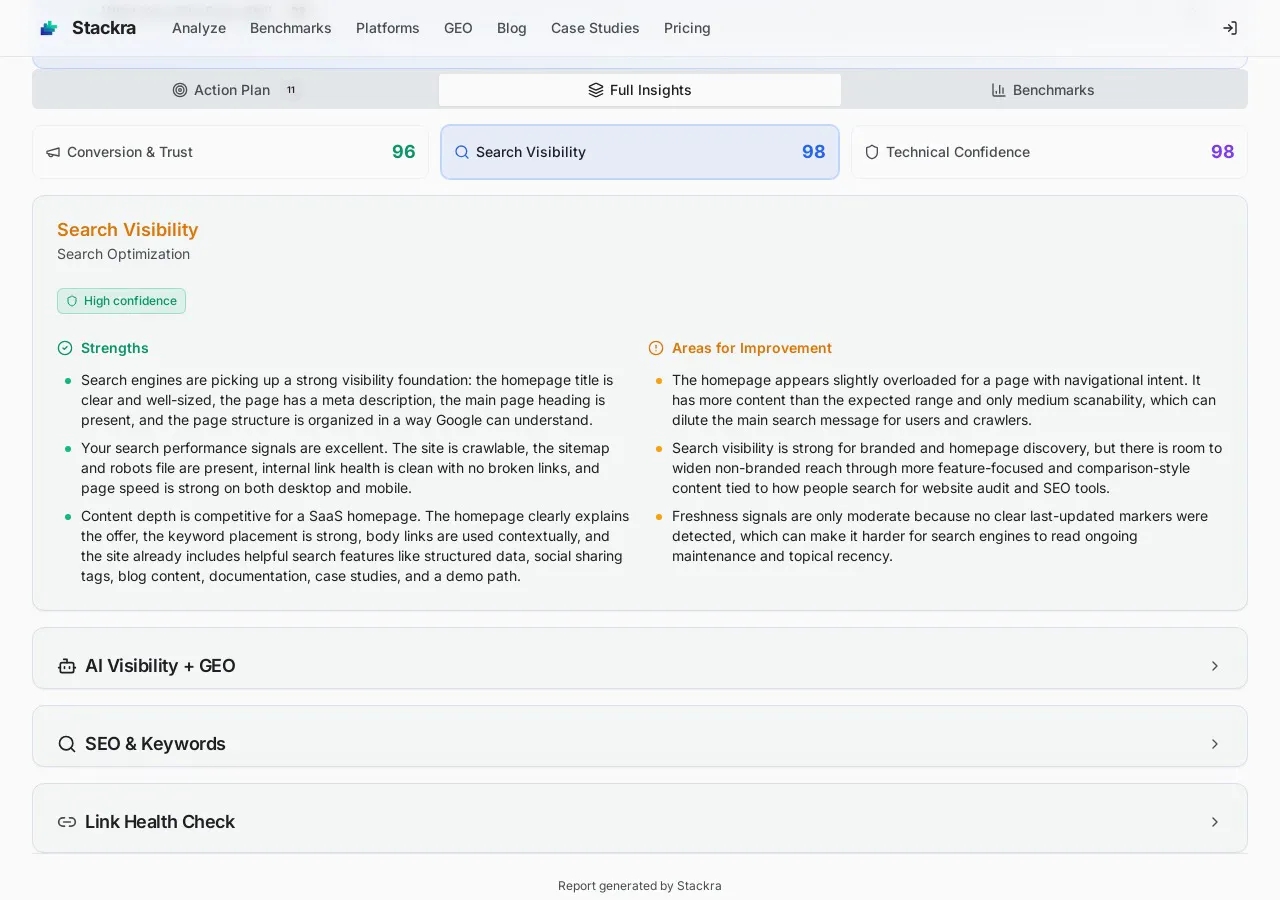Switch to the Action Plan tab
Viewport: 1280px width, 900px height.
(236, 90)
